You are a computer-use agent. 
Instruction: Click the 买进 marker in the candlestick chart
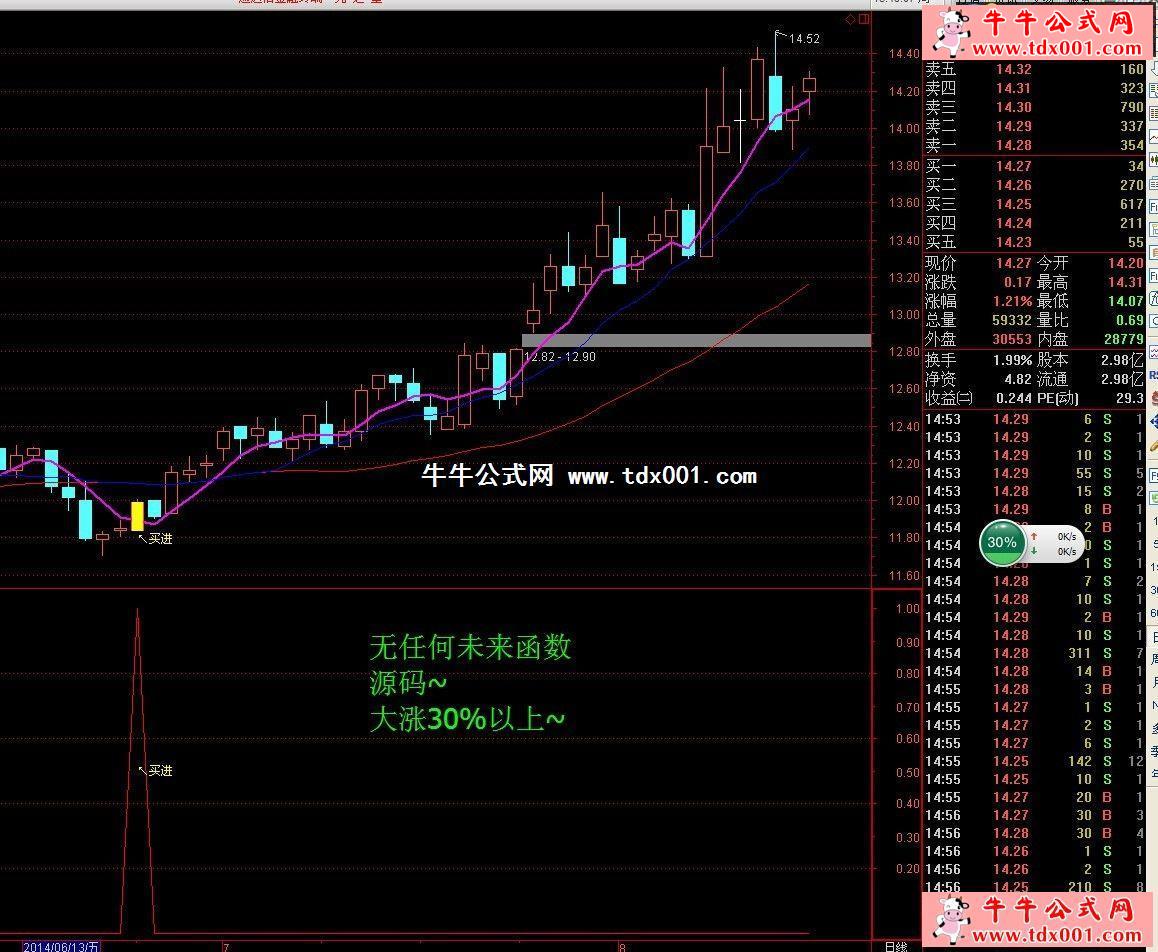click(x=160, y=538)
